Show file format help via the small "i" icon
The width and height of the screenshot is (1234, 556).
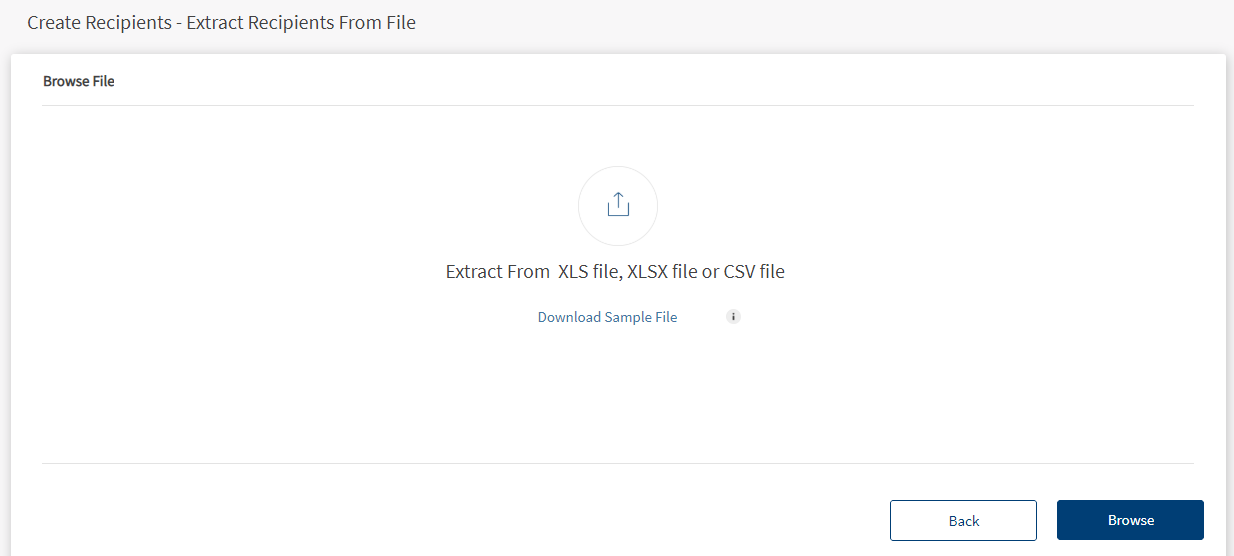click(x=733, y=317)
